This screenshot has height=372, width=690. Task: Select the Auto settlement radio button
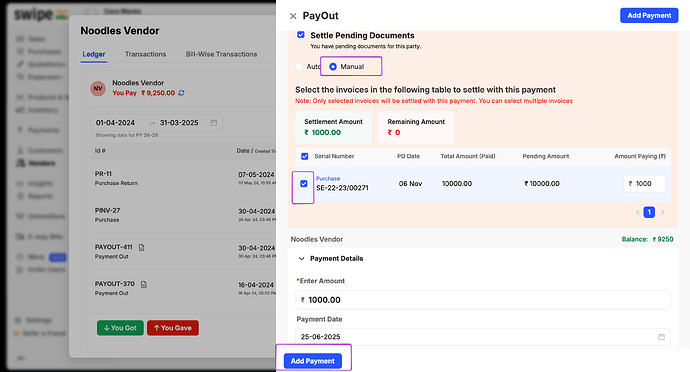coord(299,66)
